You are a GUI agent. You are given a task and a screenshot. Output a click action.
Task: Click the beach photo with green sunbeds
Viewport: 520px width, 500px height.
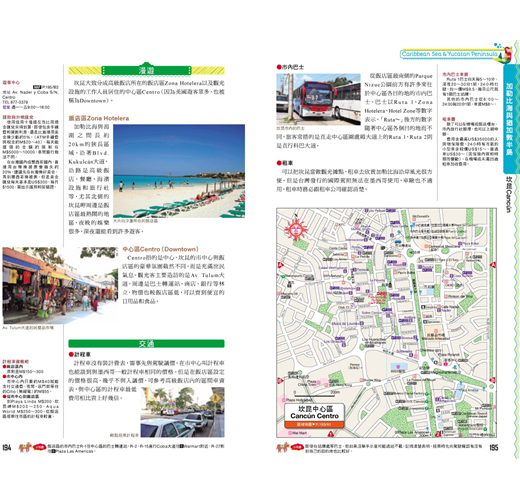(179, 171)
